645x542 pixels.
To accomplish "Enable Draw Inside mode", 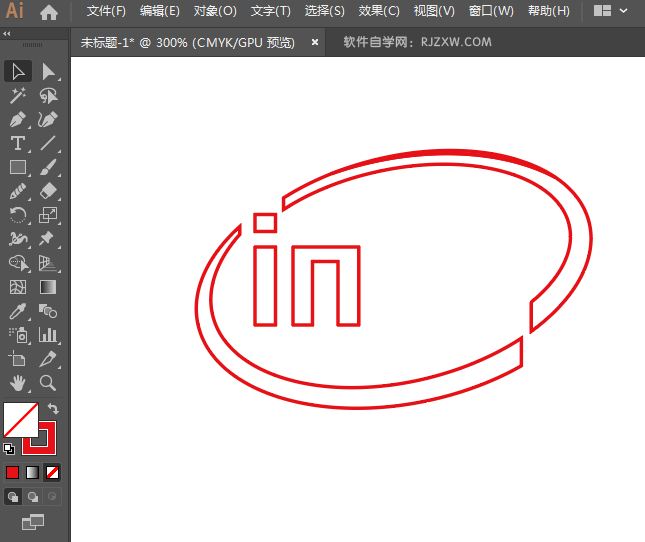I will (x=52, y=497).
